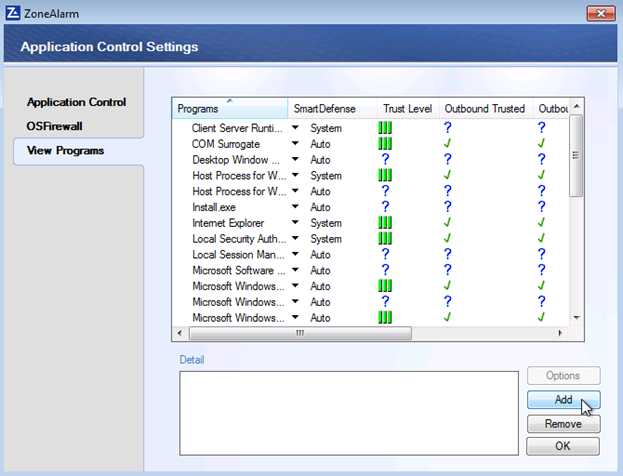This screenshot has width=623, height=476.
Task: Open SmartDefense dropdown for COM Surrogate
Action: click(x=295, y=143)
